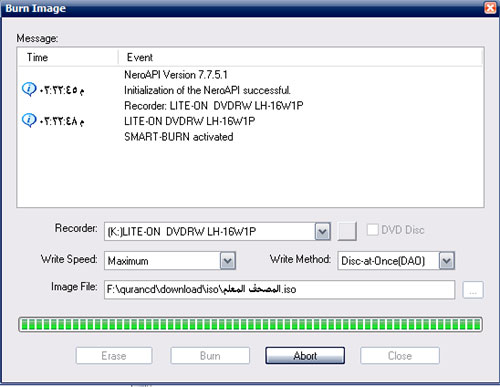Click the blank button next to Recorder
This screenshot has width=500, height=387.
pyautogui.click(x=347, y=231)
